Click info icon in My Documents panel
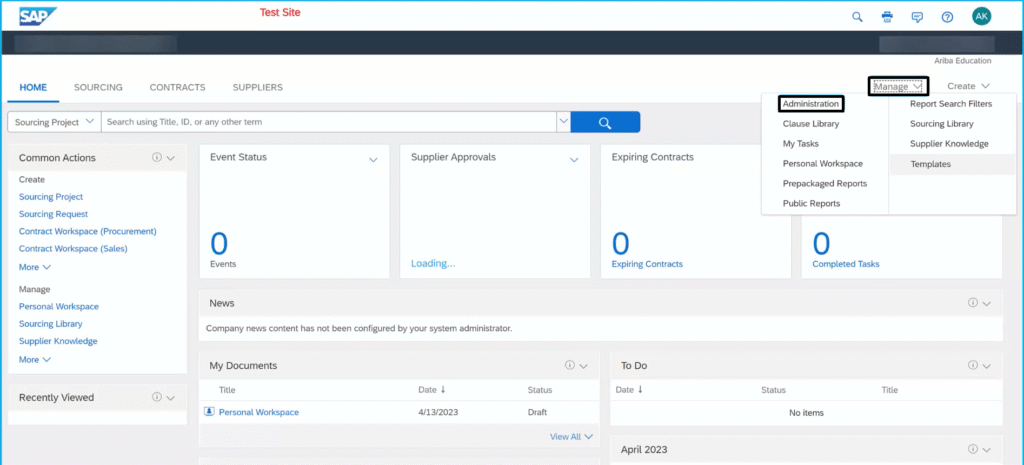The image size is (1024, 465). (570, 366)
